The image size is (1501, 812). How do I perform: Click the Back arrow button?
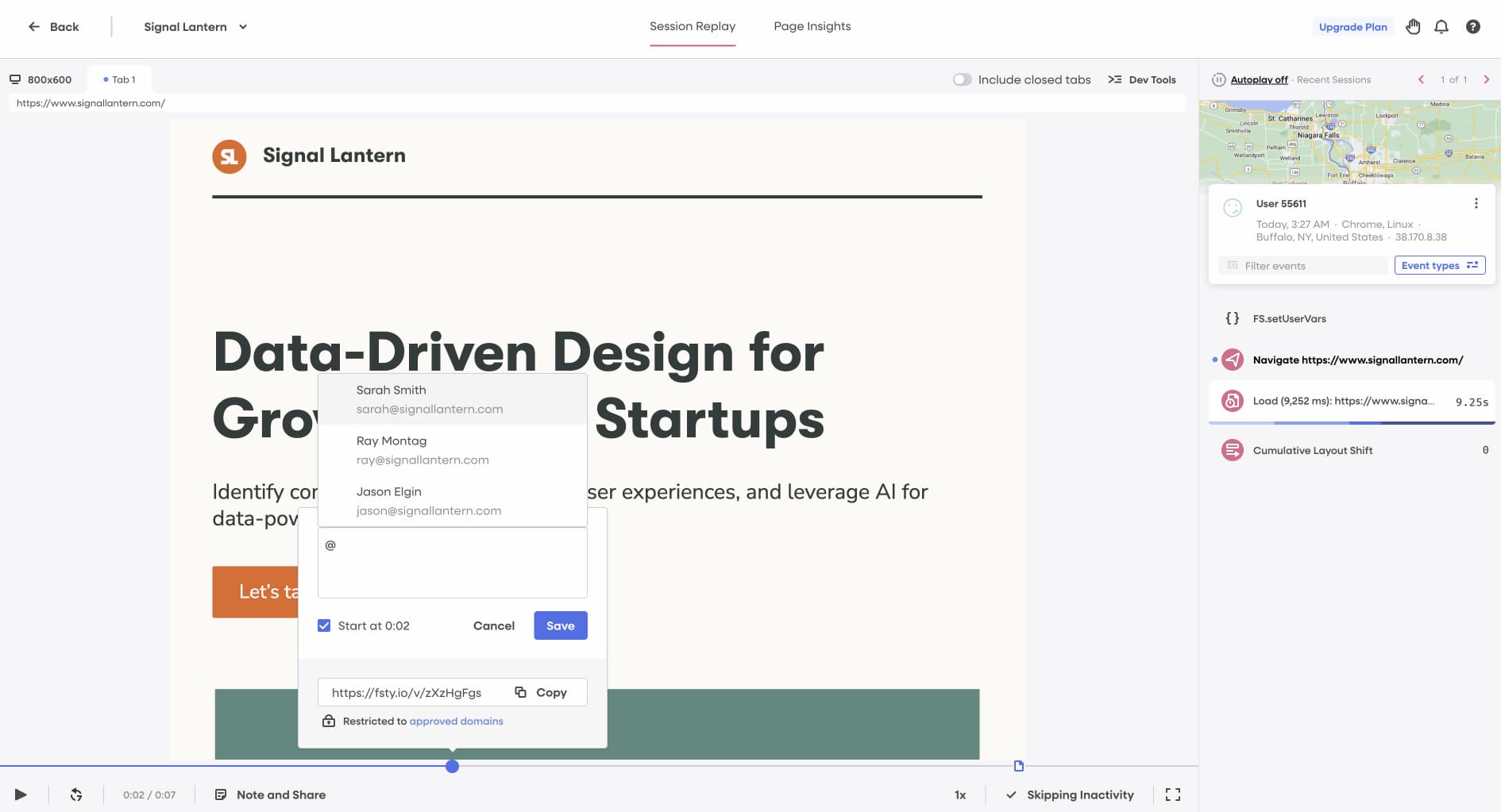pyautogui.click(x=53, y=26)
